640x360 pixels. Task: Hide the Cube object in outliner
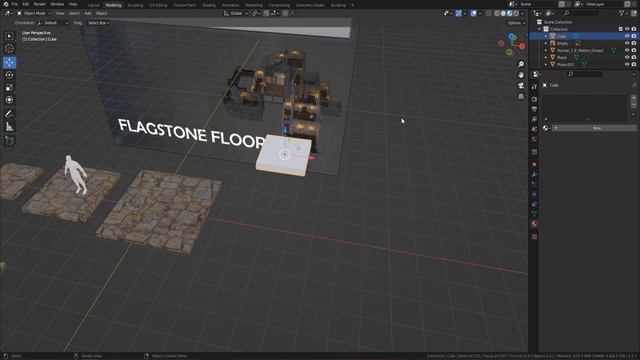[x=627, y=36]
